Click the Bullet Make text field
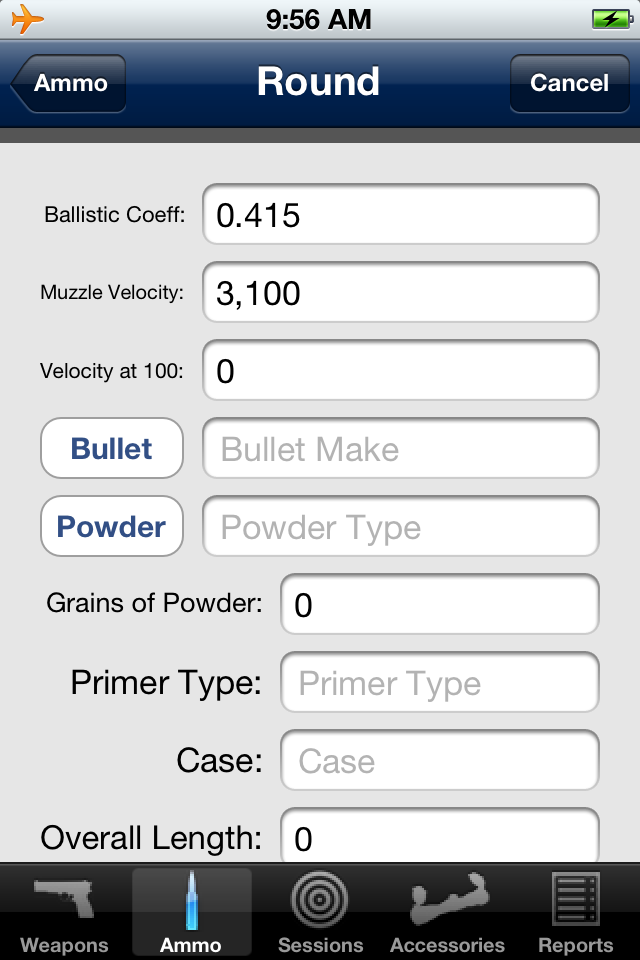Screen dimensions: 640x960 [400, 448]
